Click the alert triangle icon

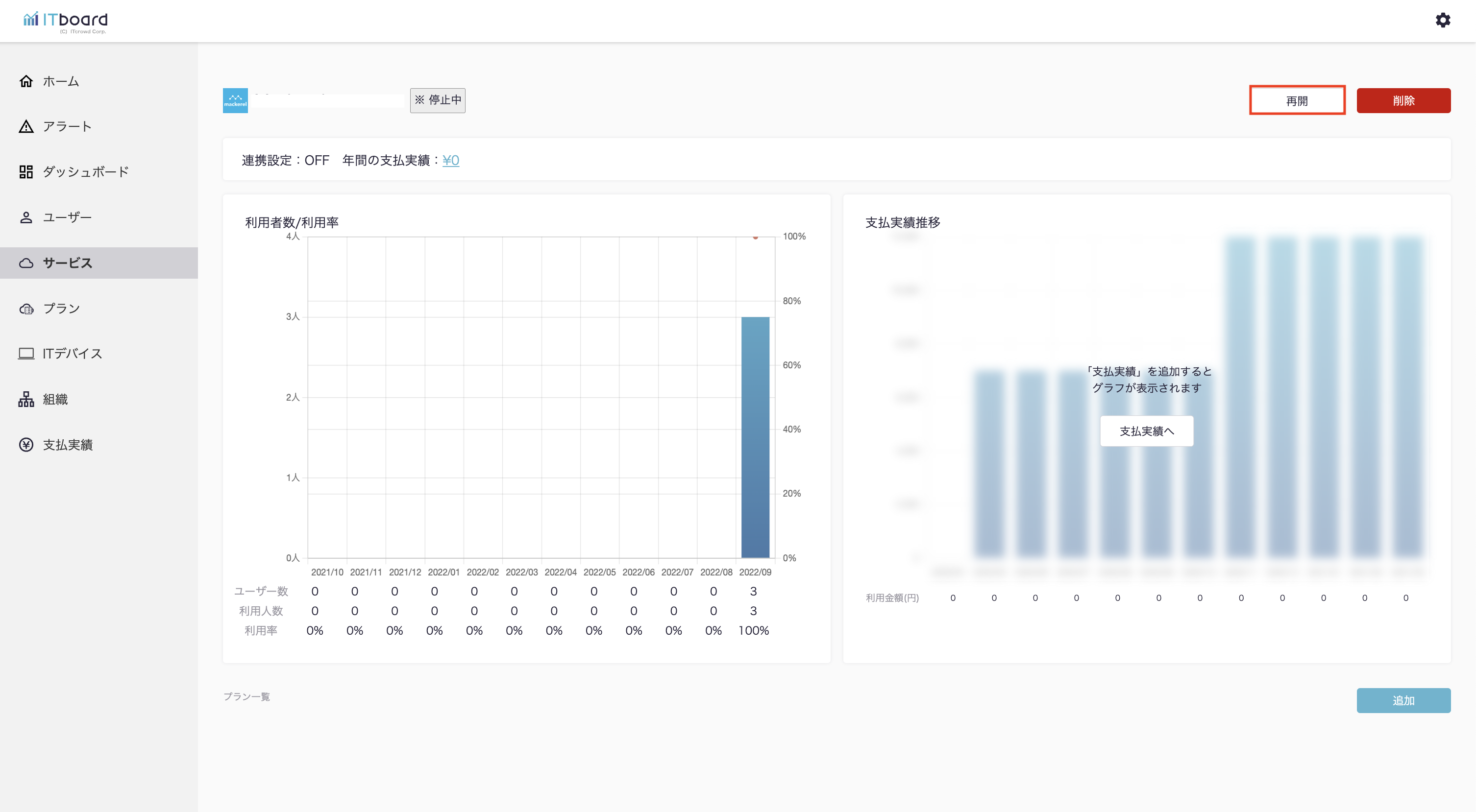pos(26,126)
